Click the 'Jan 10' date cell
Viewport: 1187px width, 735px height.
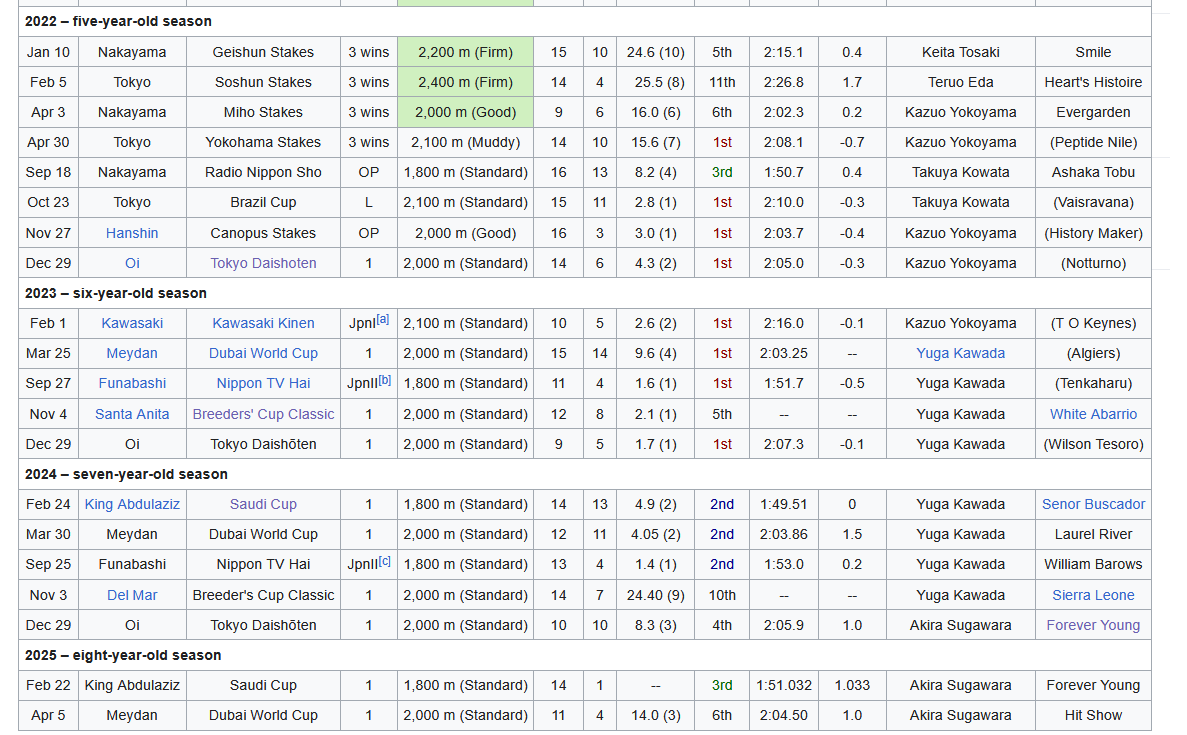pyautogui.click(x=48, y=52)
